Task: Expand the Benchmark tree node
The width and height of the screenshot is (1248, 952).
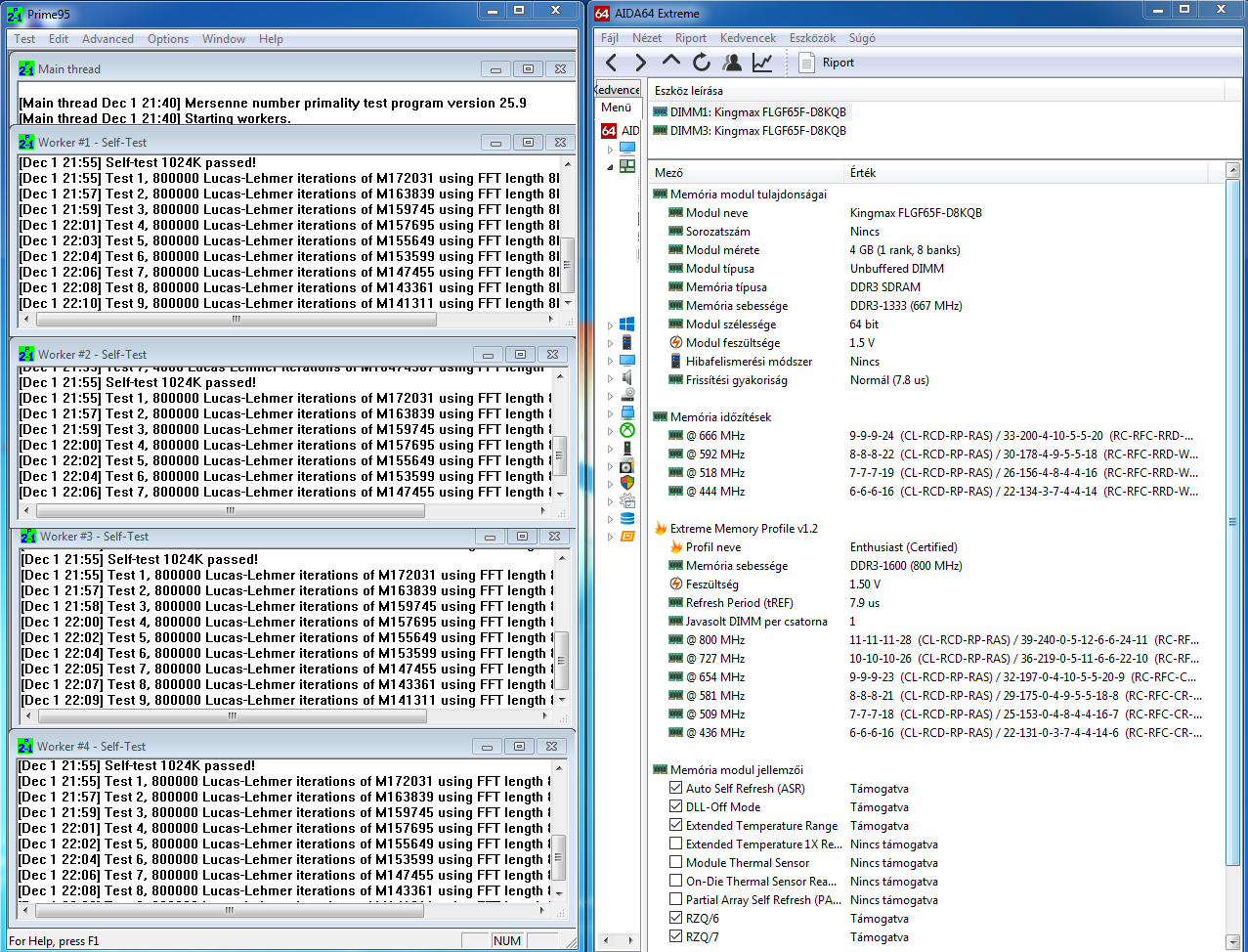Action: click(611, 537)
